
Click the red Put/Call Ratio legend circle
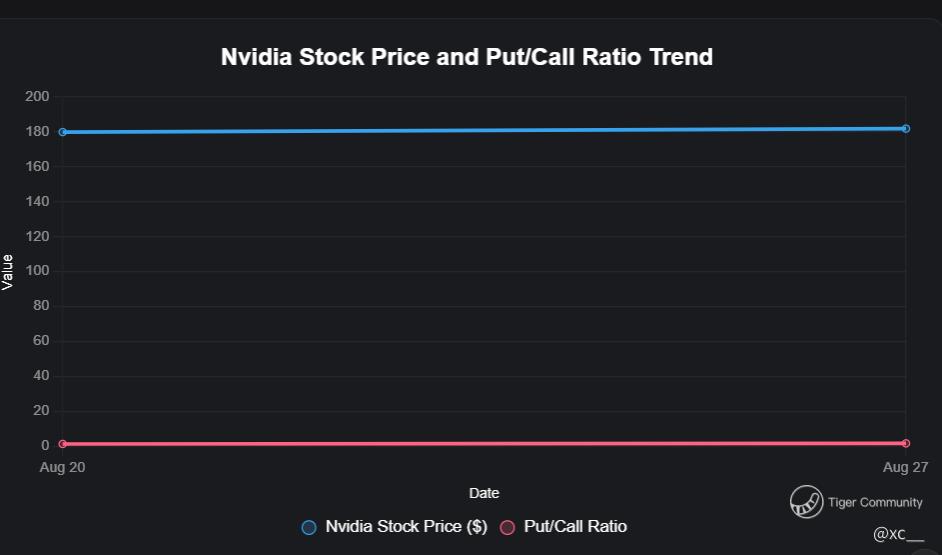coord(508,527)
